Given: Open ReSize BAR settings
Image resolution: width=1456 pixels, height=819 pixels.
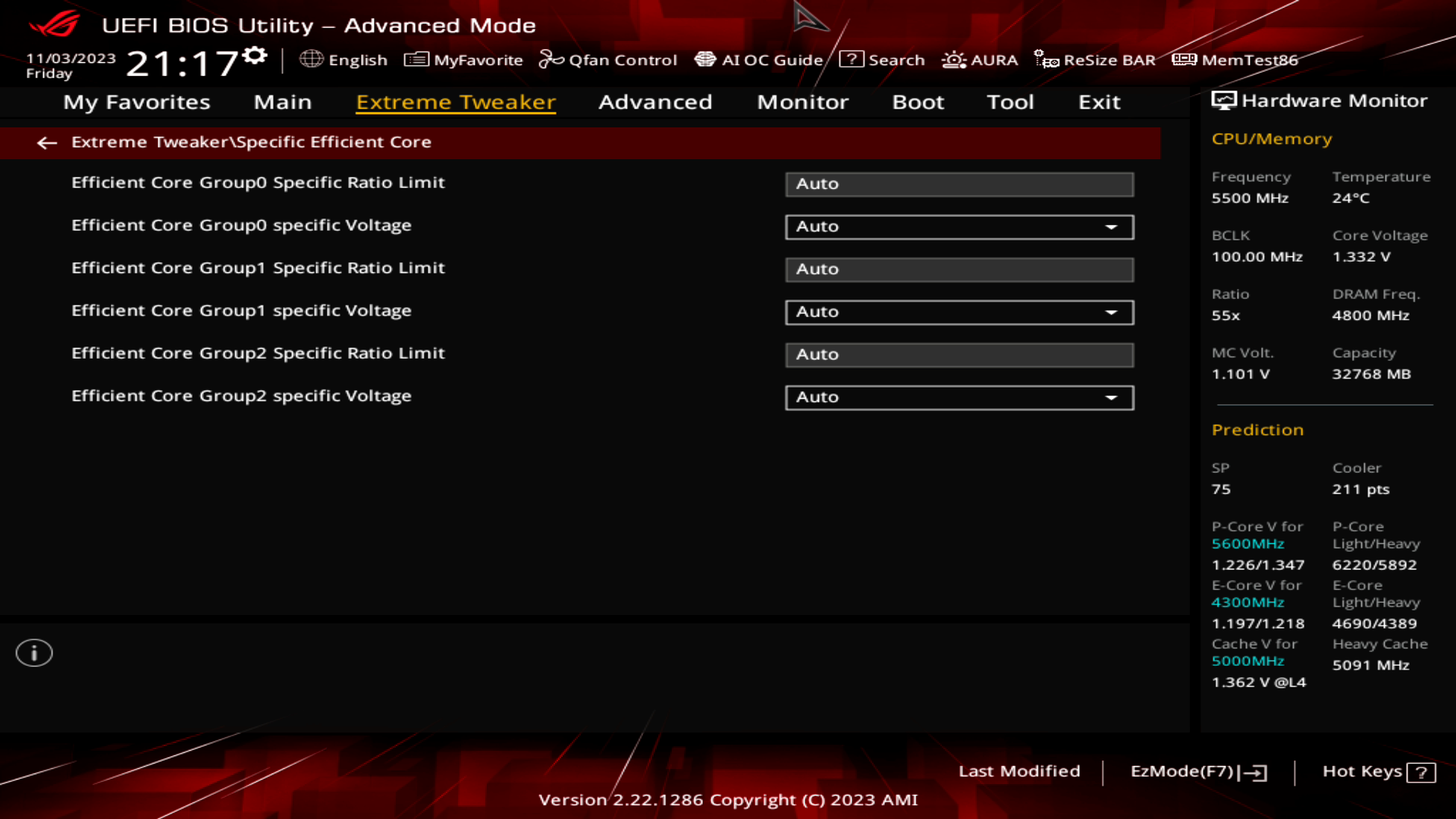Looking at the screenshot, I should [1046, 60].
